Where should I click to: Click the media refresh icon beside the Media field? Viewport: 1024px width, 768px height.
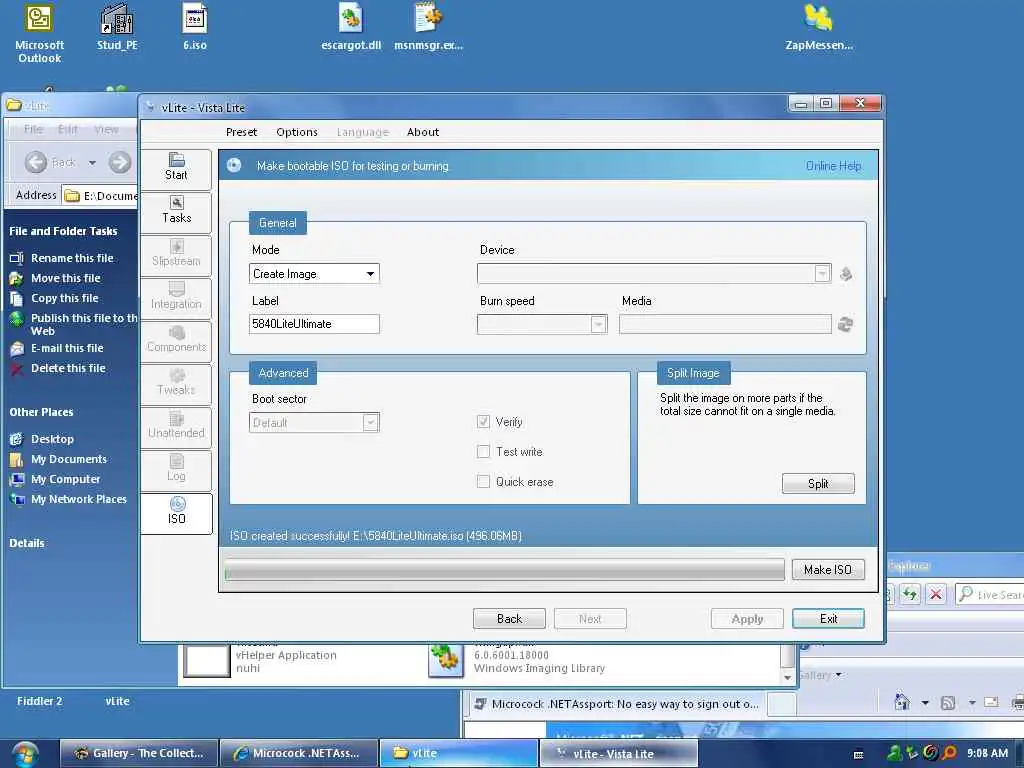point(845,324)
